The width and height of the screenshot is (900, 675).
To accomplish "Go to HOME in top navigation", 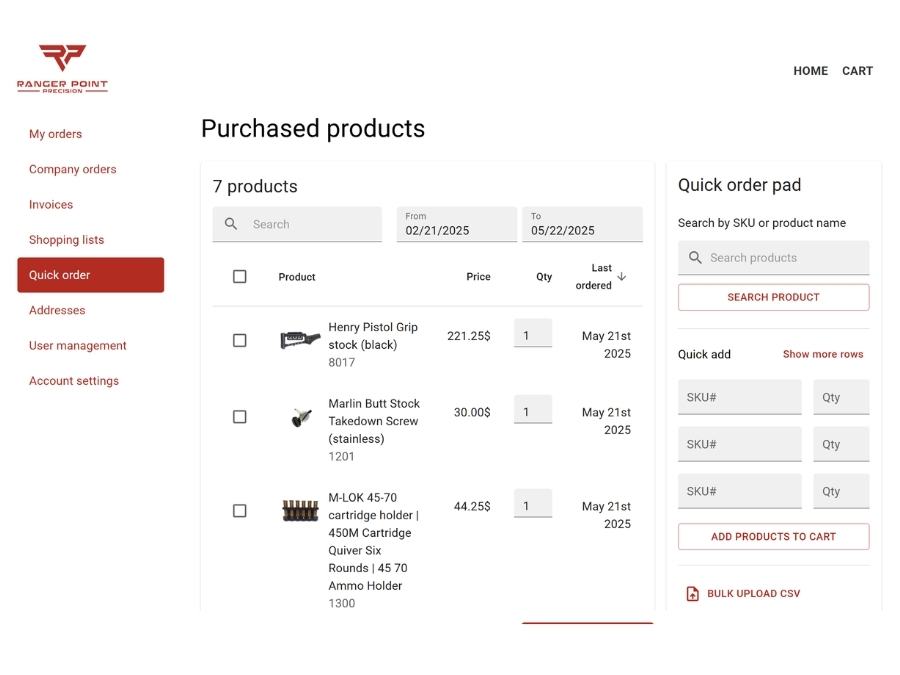I will click(x=810, y=71).
